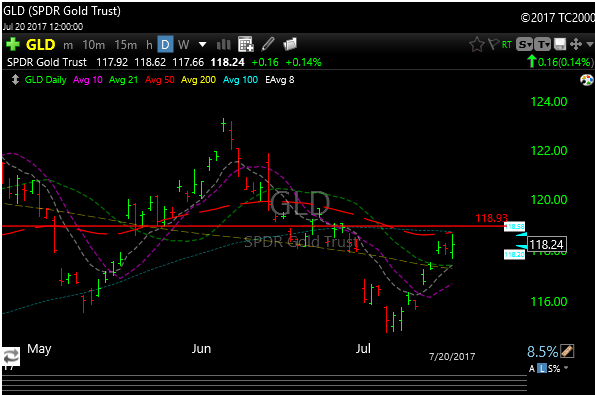
Task: Open the 'T' dropdown button
Action: pyautogui.click(x=543, y=45)
